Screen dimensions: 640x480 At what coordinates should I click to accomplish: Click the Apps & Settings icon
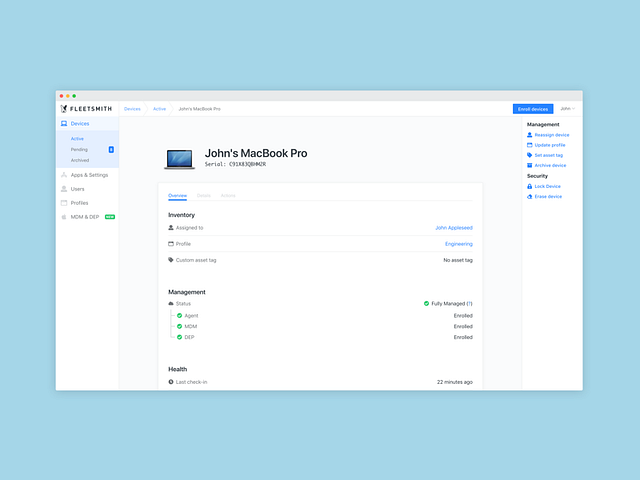coord(64,175)
